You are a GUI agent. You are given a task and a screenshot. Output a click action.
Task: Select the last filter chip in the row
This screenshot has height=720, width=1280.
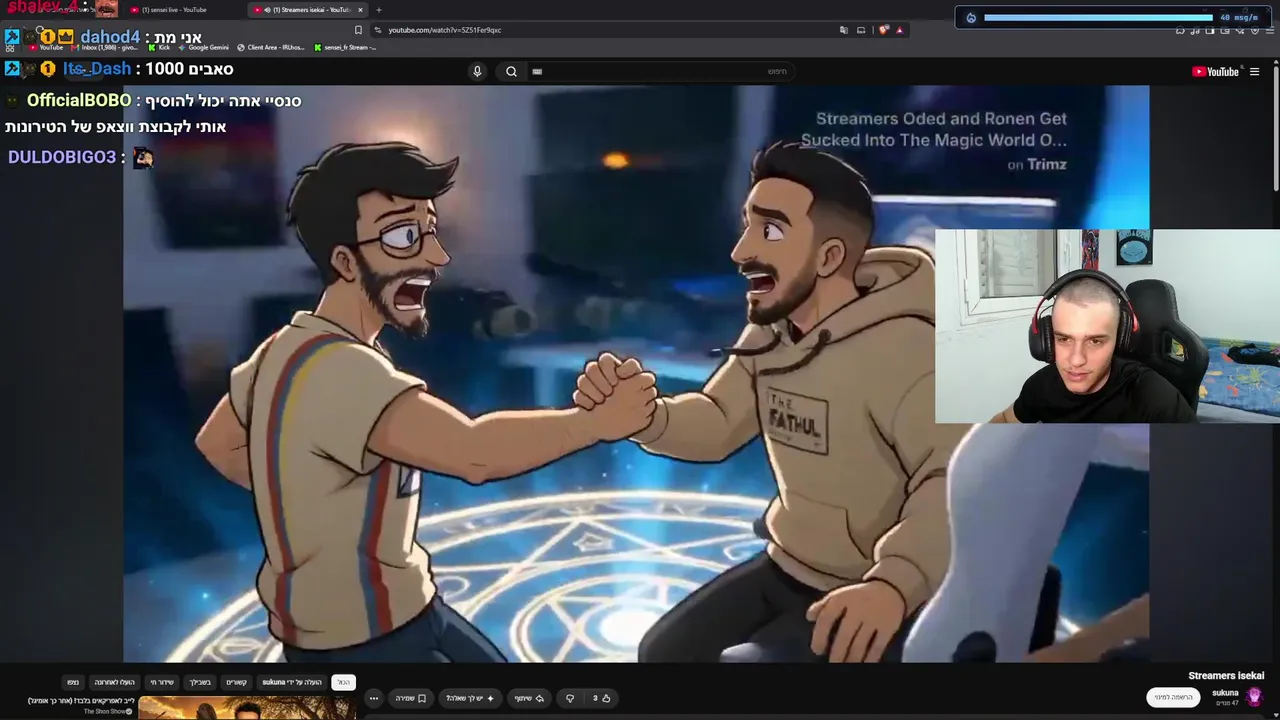(x=73, y=682)
